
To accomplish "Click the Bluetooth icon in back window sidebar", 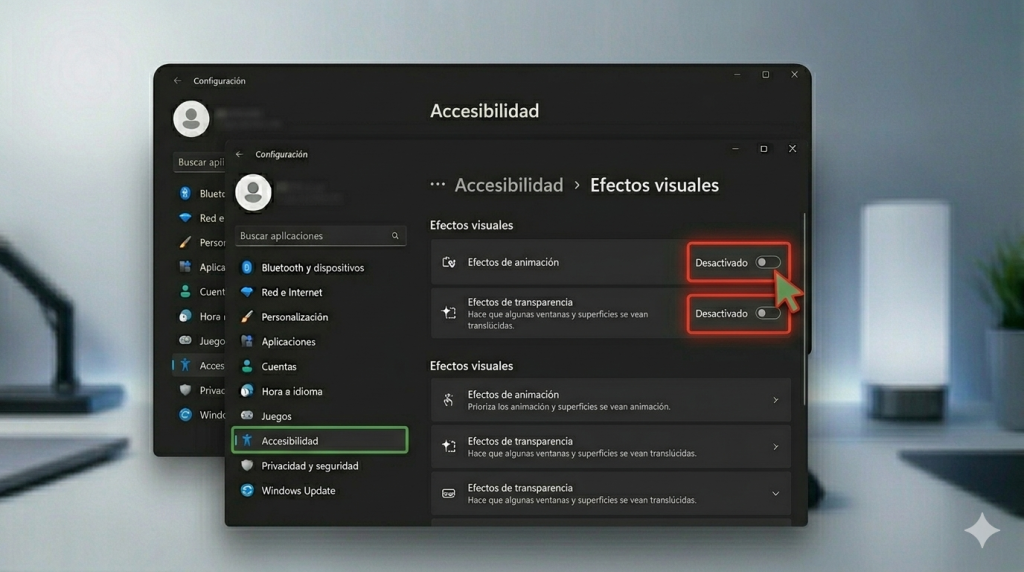I will (x=185, y=193).
